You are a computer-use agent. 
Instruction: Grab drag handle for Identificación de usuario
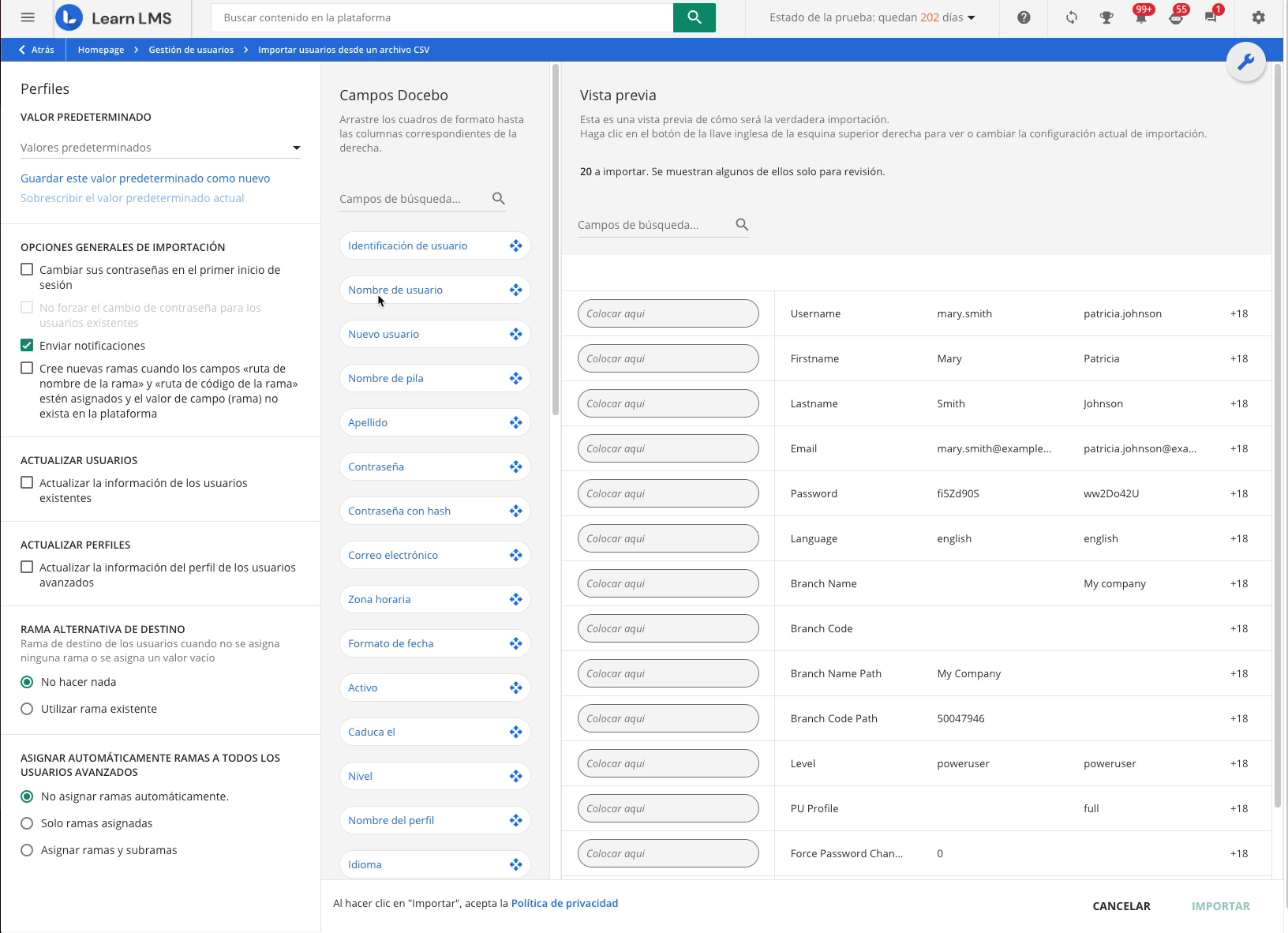pyautogui.click(x=516, y=245)
